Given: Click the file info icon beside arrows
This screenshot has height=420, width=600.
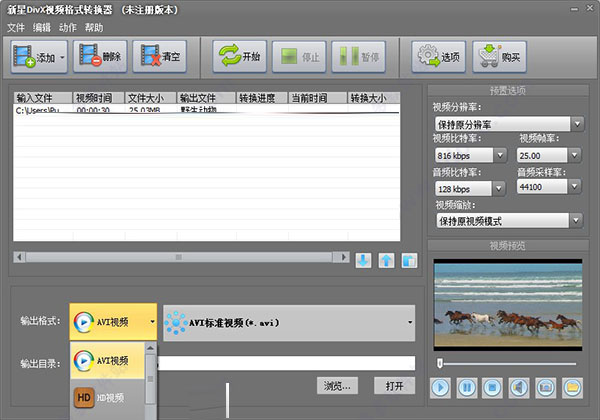Looking at the screenshot, I should pyautogui.click(x=409, y=260).
